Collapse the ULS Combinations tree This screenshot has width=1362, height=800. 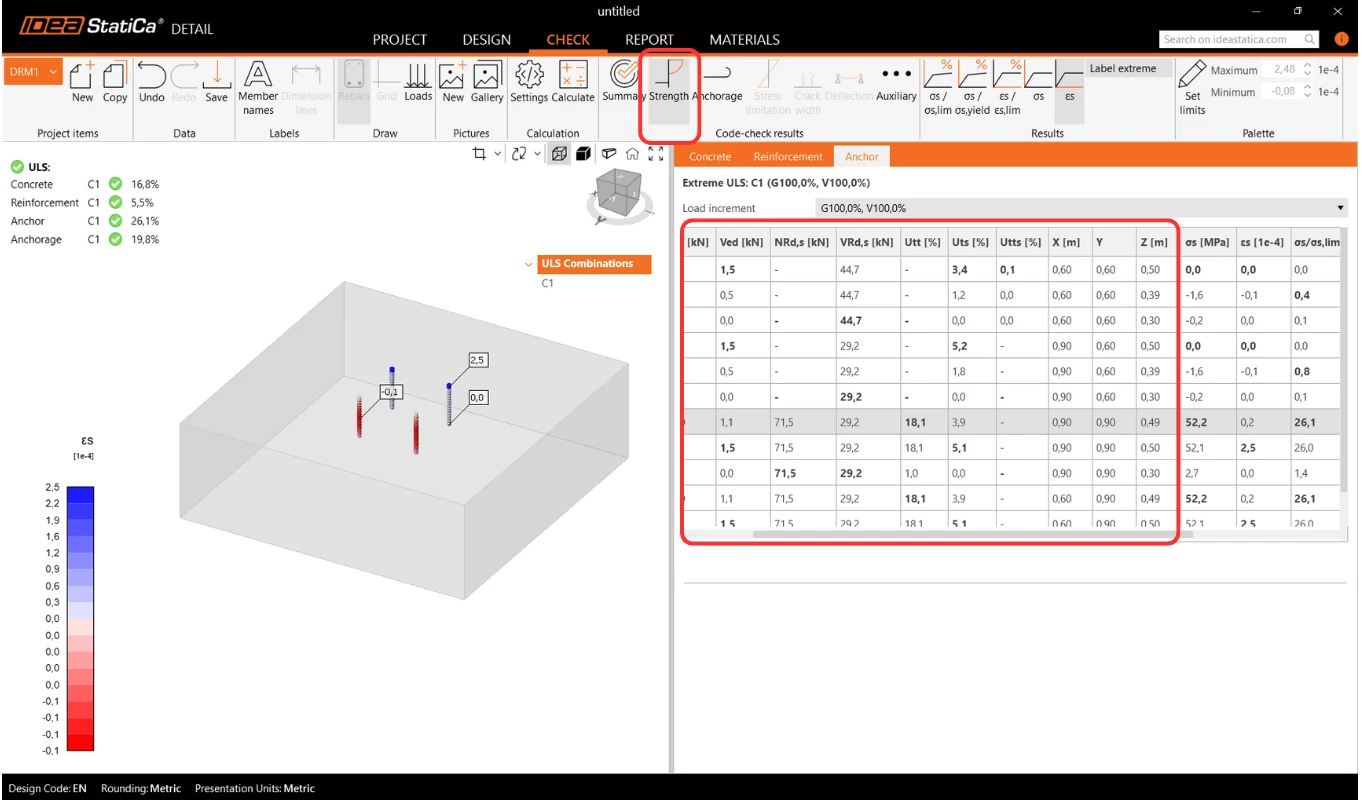point(528,264)
